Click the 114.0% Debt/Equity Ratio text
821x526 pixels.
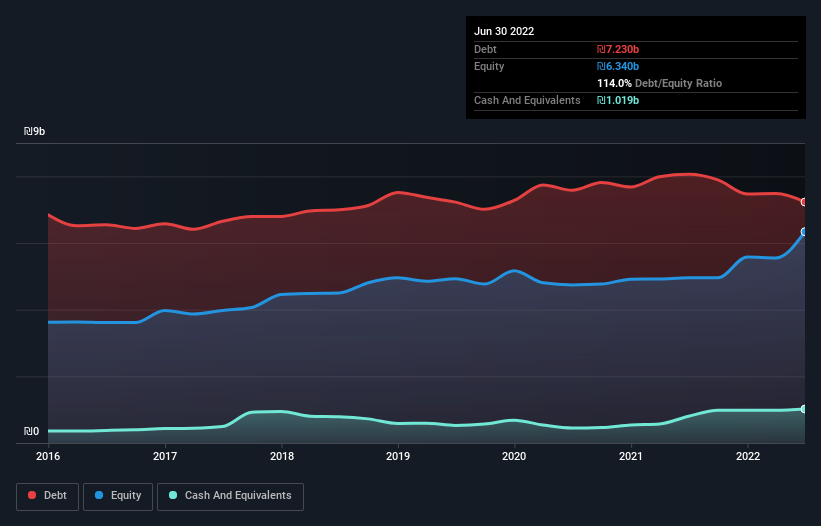point(659,83)
